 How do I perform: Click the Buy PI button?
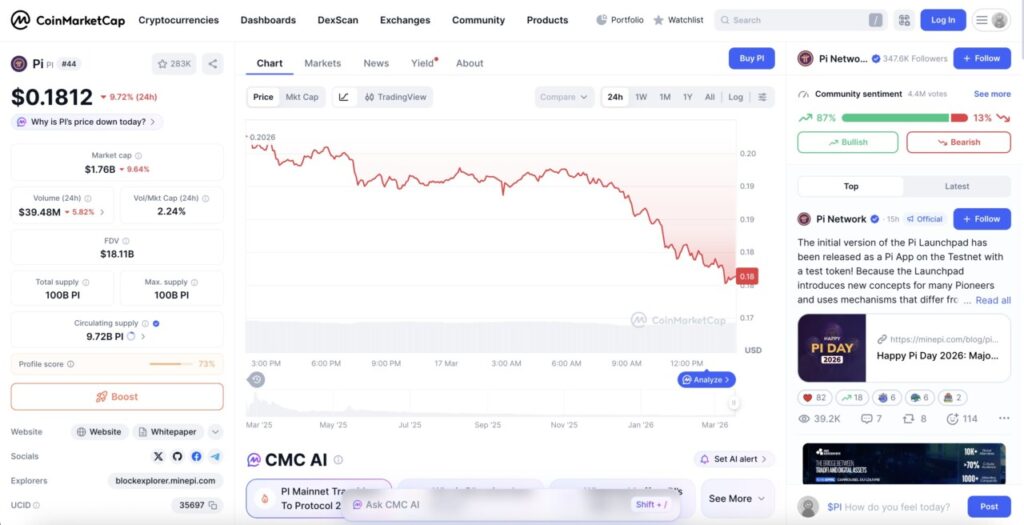[751, 58]
